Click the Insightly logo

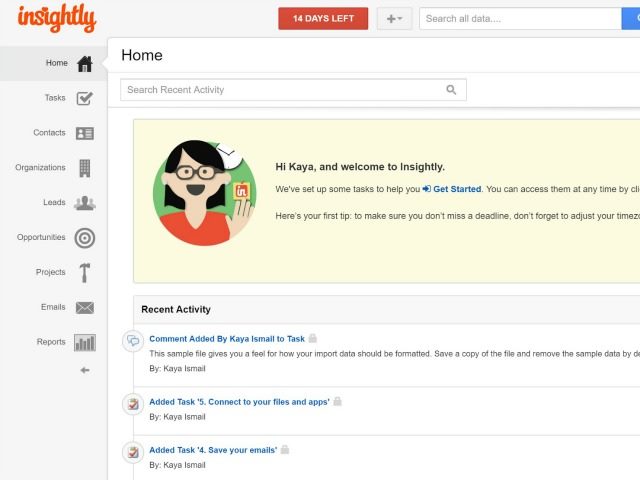click(x=56, y=18)
